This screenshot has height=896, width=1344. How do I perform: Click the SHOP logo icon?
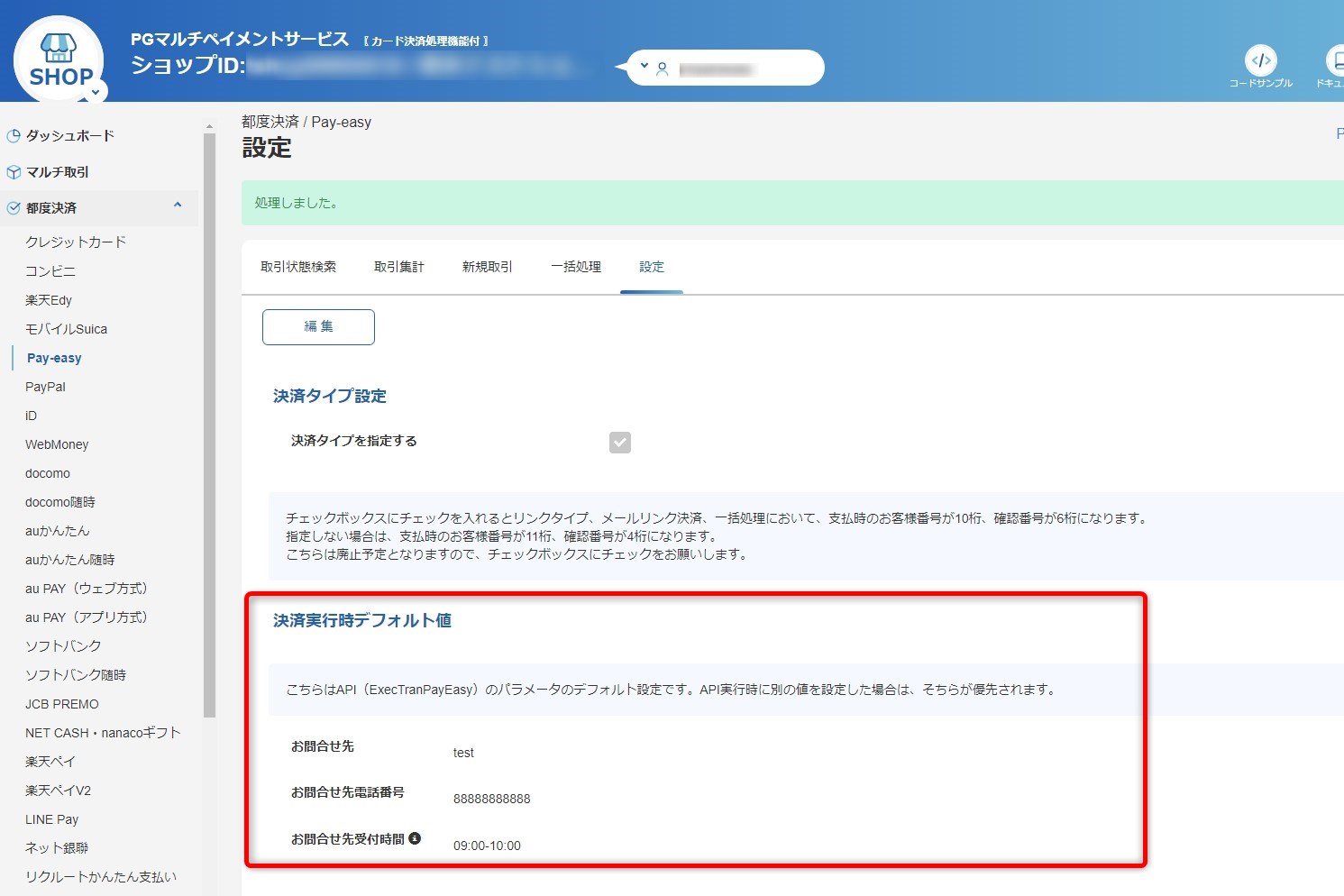(x=58, y=52)
